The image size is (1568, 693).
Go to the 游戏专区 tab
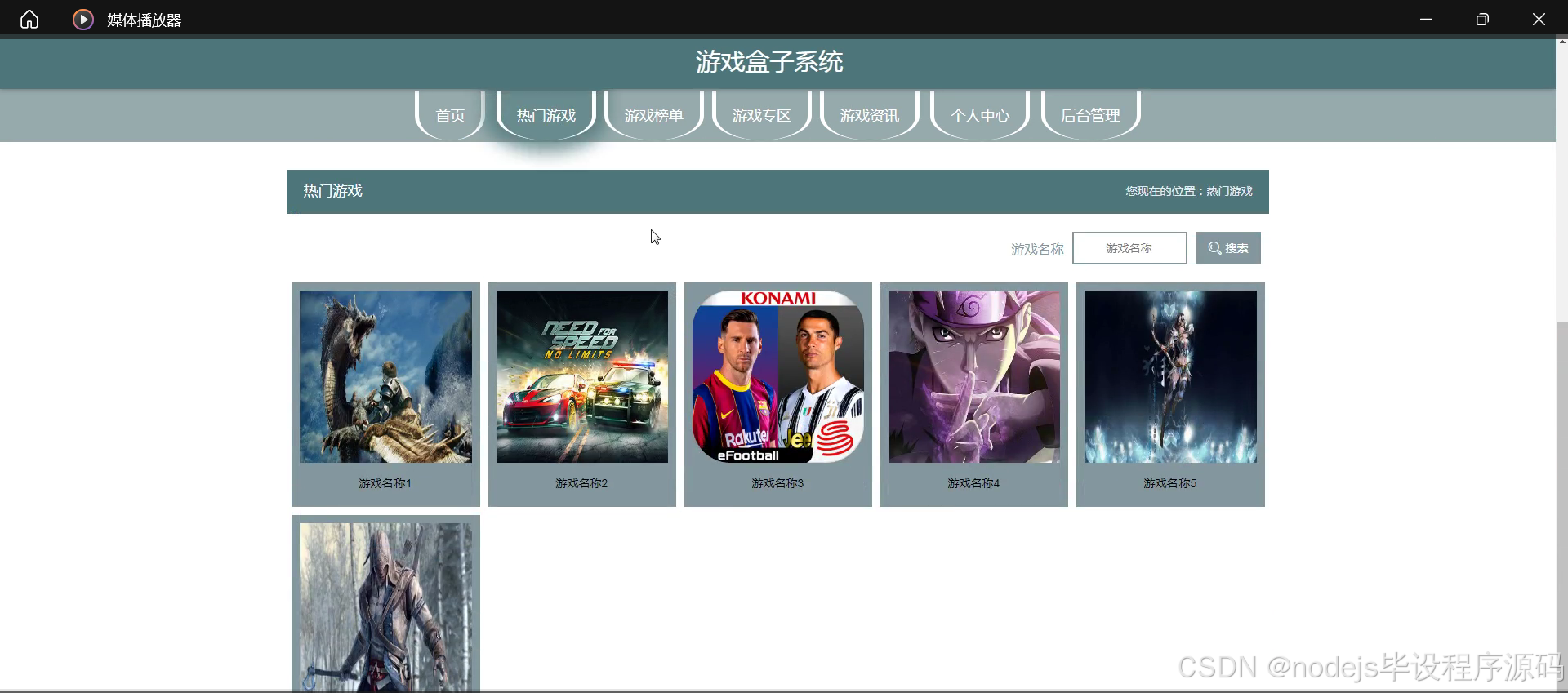(x=762, y=115)
